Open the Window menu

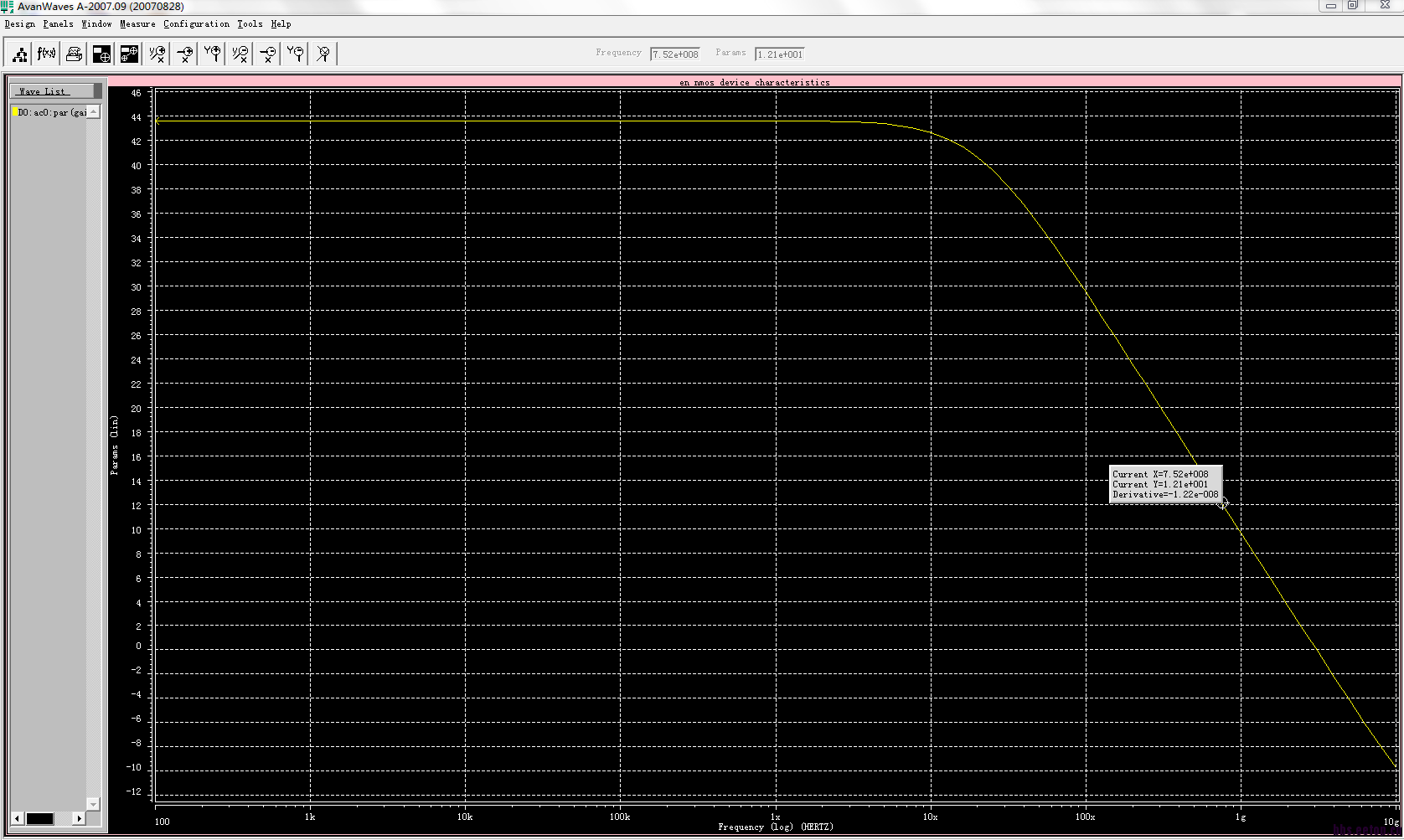96,24
